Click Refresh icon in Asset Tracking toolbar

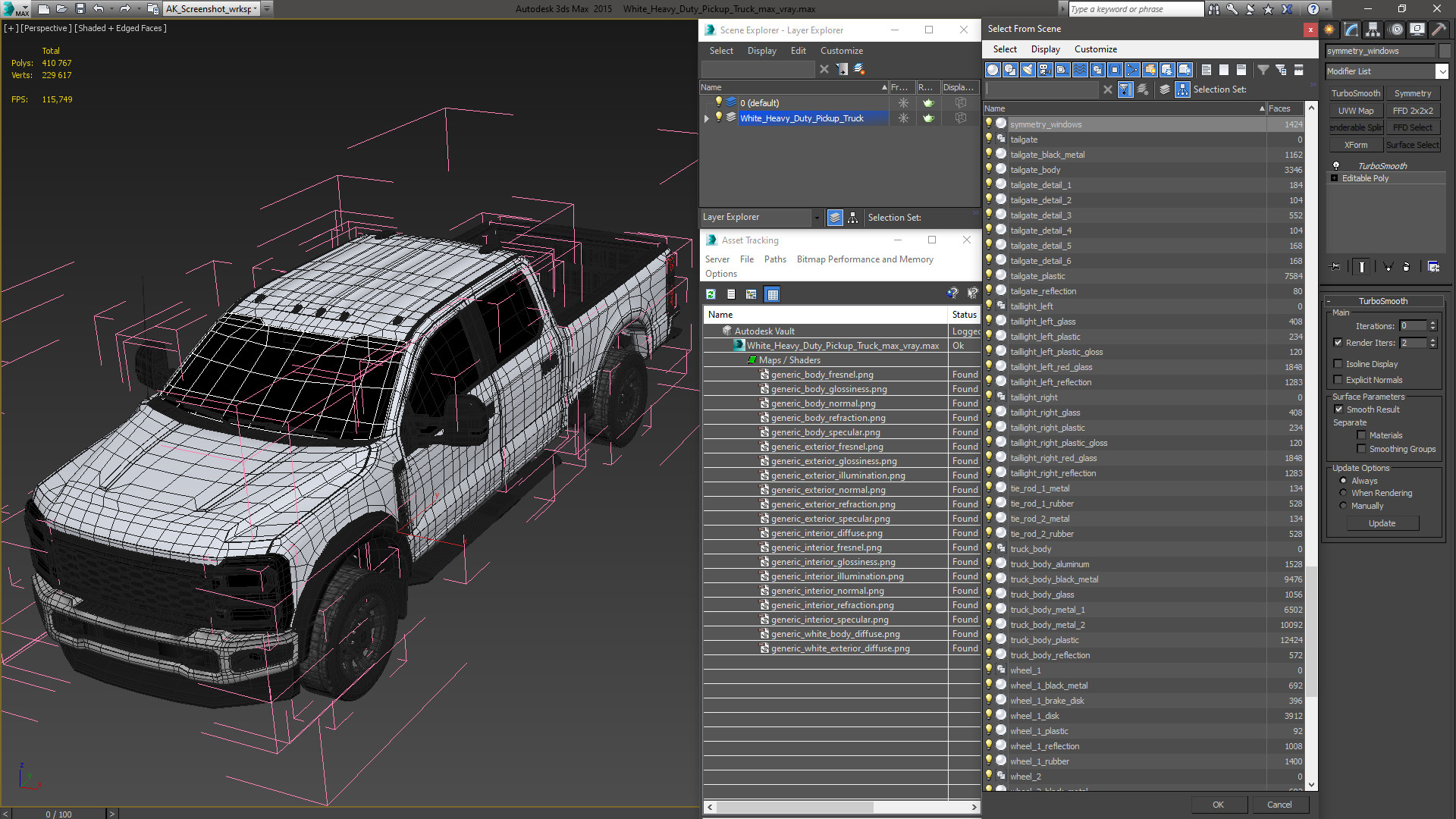(x=711, y=294)
